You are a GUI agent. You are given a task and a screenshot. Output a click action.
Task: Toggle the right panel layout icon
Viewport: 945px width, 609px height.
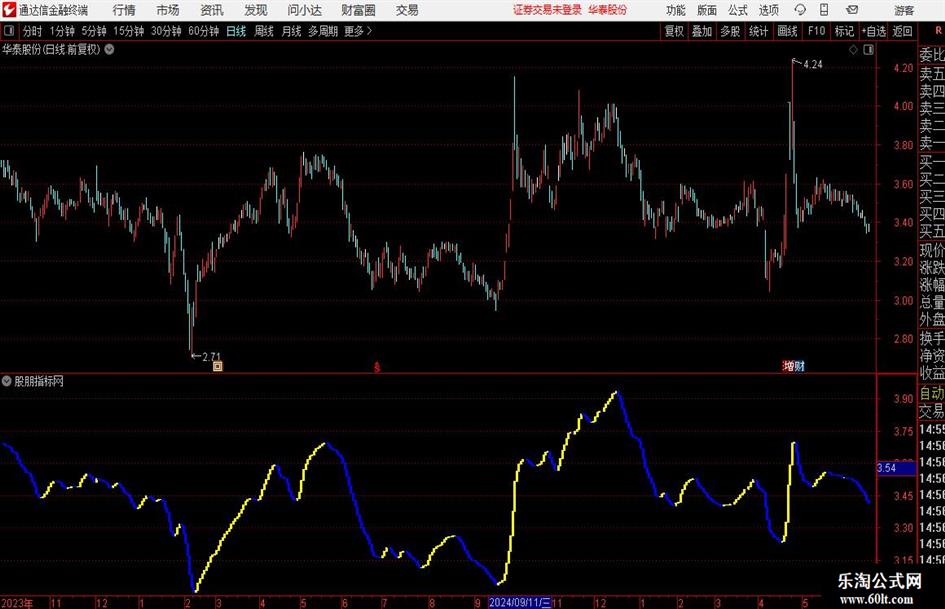point(868,50)
